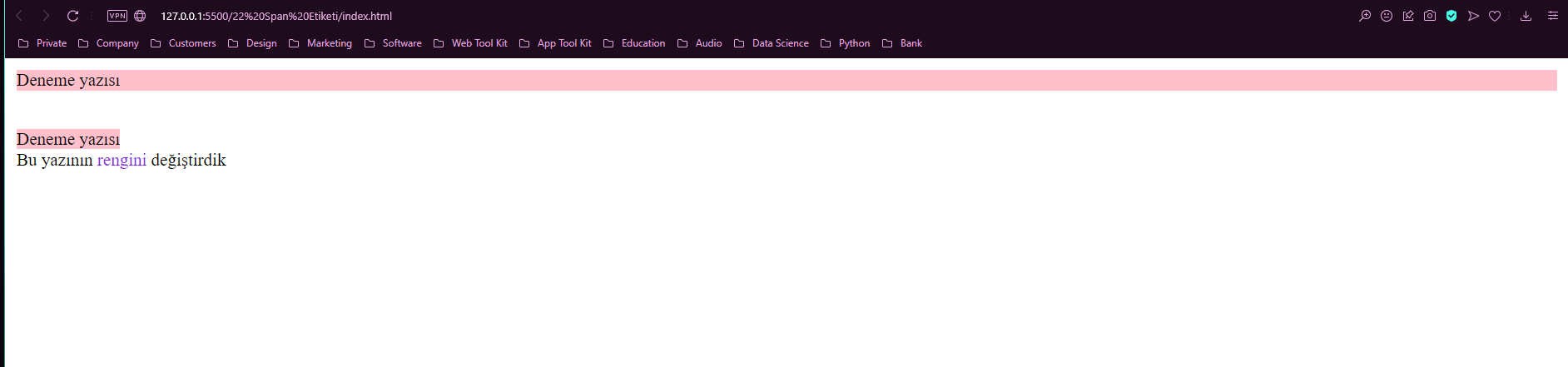Open the downloads icon
Image resolution: width=1568 pixels, height=367 pixels.
point(1526,16)
